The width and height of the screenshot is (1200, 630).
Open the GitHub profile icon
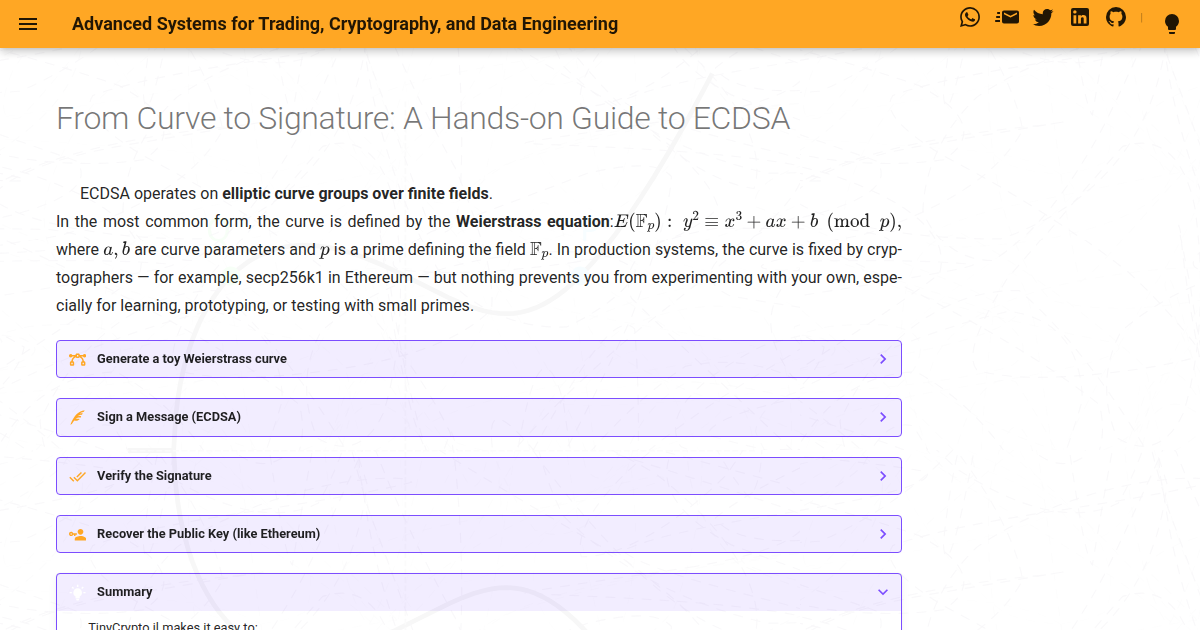click(1116, 17)
